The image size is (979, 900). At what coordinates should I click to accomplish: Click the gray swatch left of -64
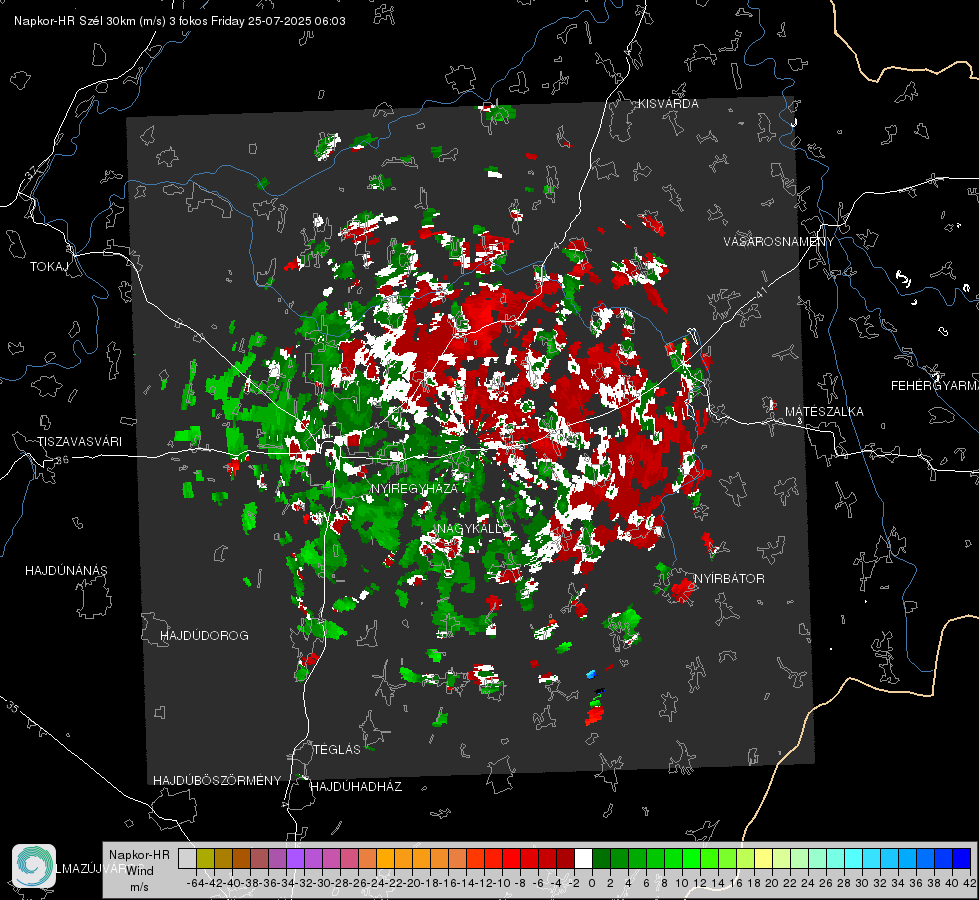(x=187, y=859)
